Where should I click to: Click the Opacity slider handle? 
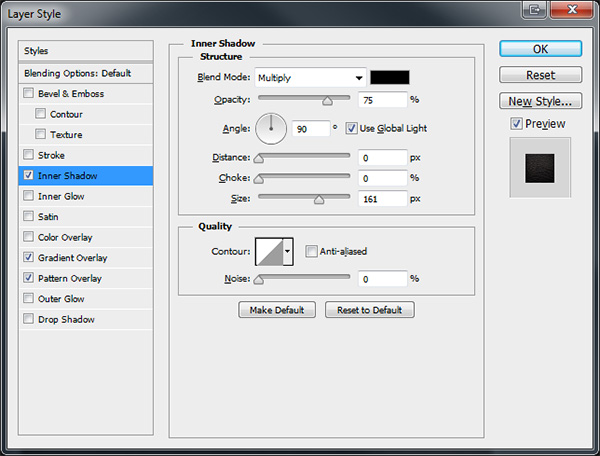[x=327, y=101]
